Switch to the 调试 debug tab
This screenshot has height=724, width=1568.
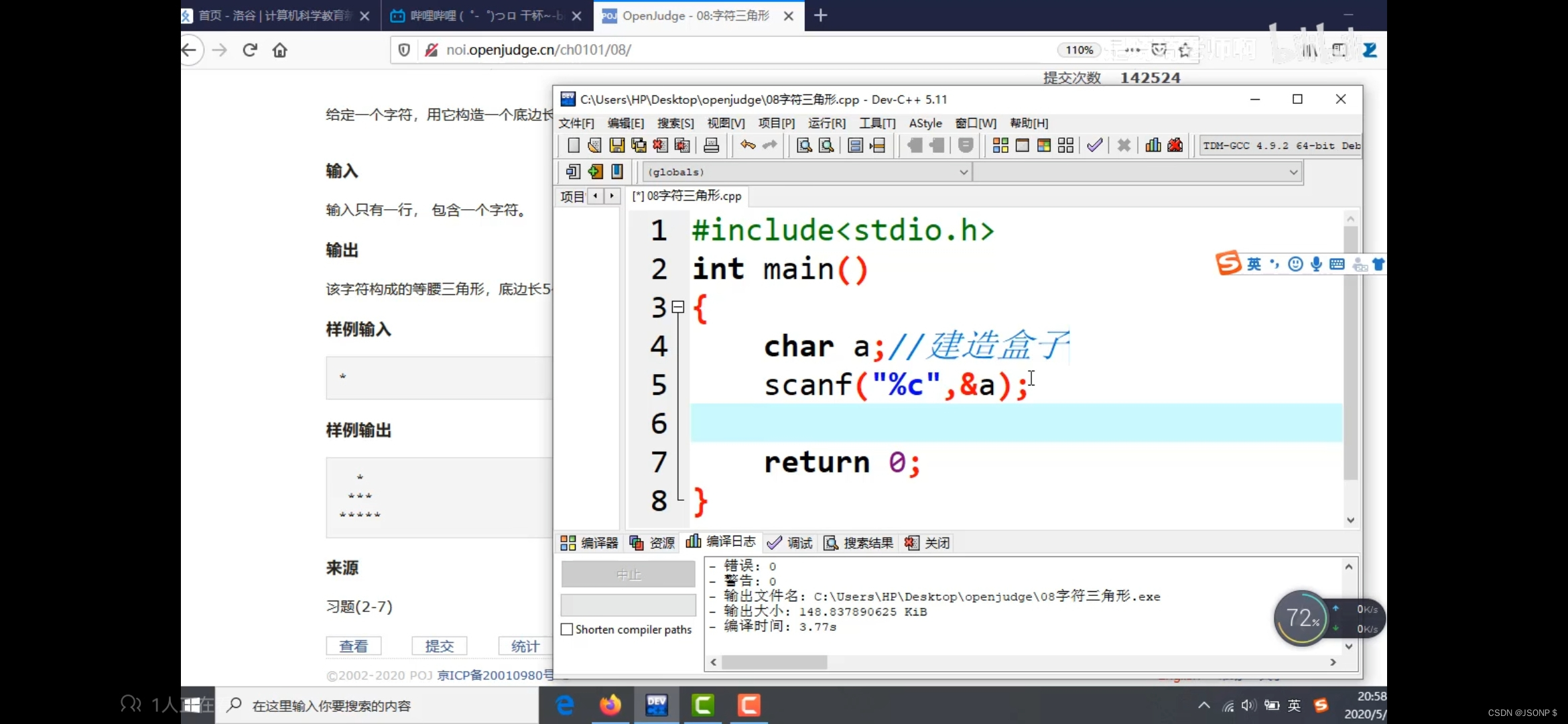(791, 543)
